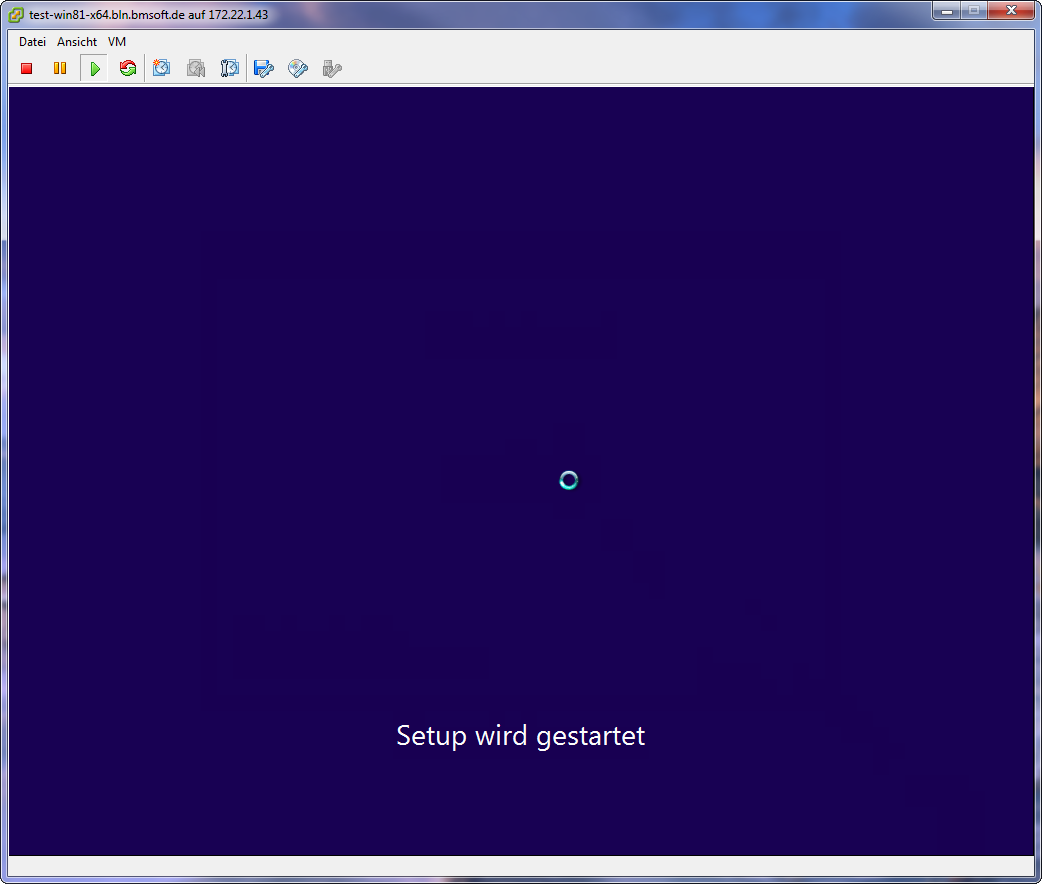Viewport: 1042px width, 884px height.
Task: Maximize the VM console window
Action: 974,11
